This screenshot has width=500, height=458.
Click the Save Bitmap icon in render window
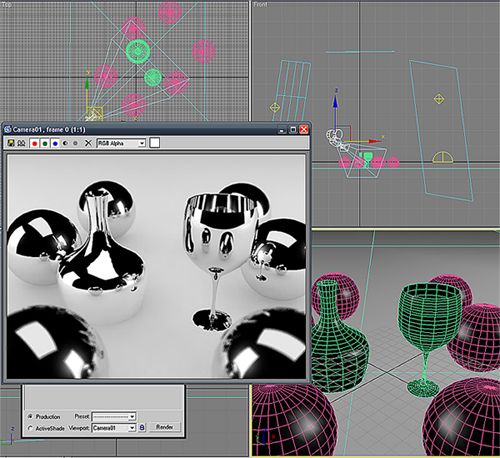click(11, 143)
